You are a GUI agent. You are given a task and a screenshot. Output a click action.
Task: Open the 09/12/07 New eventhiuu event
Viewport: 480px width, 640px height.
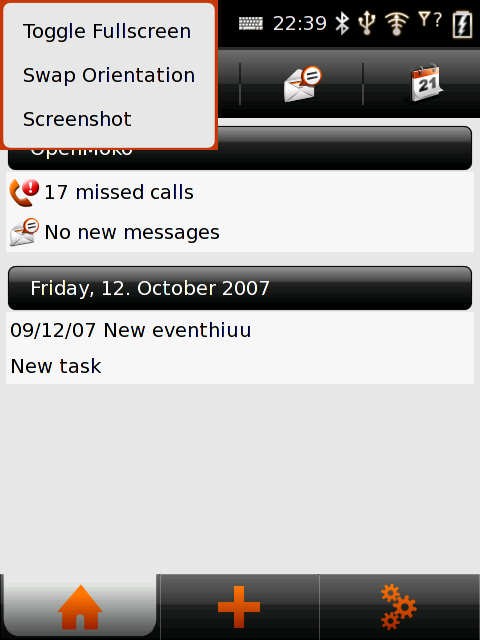pyautogui.click(x=240, y=330)
